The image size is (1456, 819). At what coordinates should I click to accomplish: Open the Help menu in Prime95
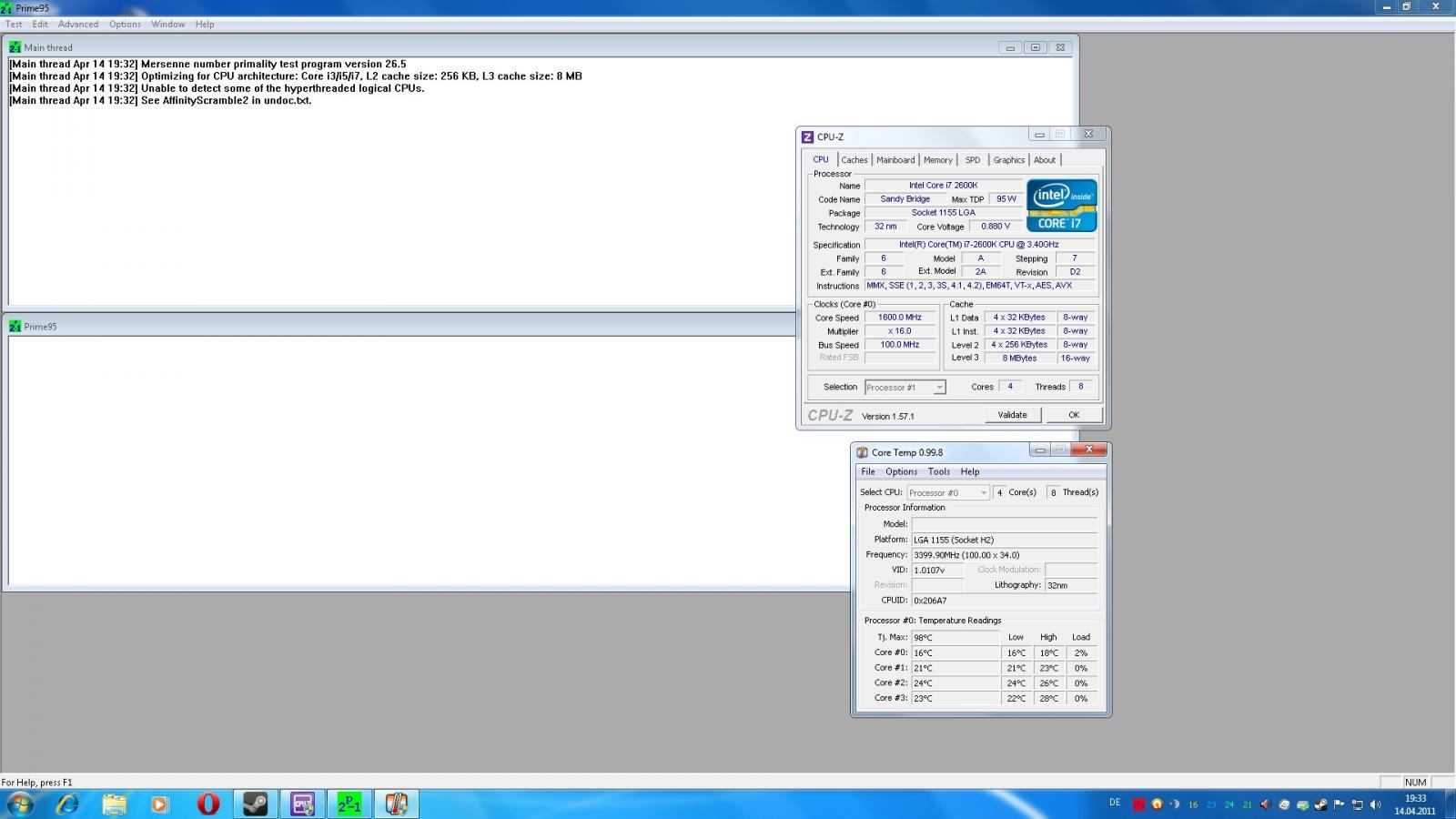[205, 24]
